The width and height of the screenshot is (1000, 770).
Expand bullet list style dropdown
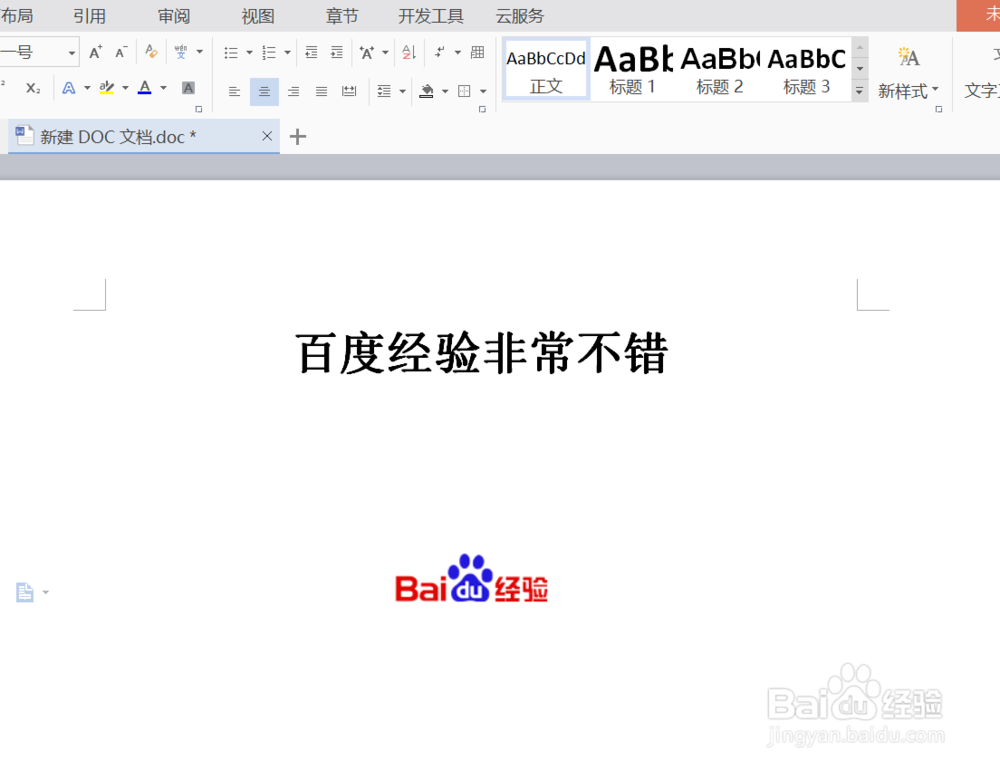249,52
